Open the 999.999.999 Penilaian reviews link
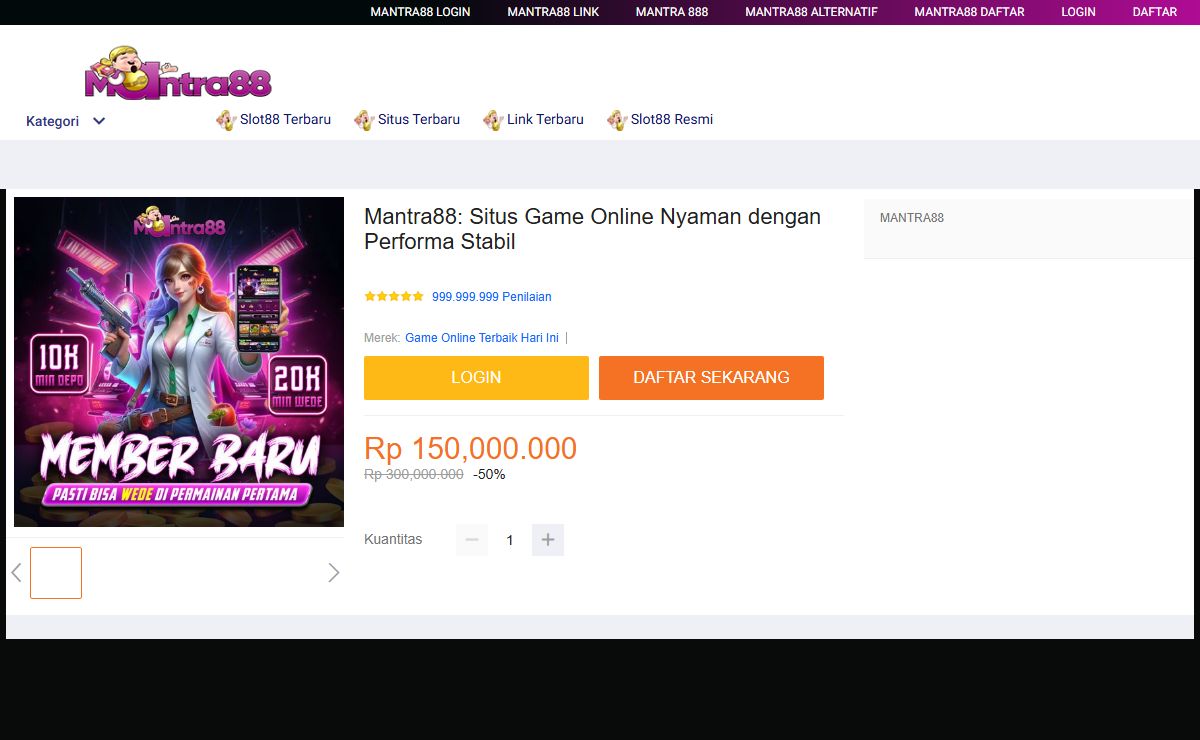The width and height of the screenshot is (1200, 740). 492,297
